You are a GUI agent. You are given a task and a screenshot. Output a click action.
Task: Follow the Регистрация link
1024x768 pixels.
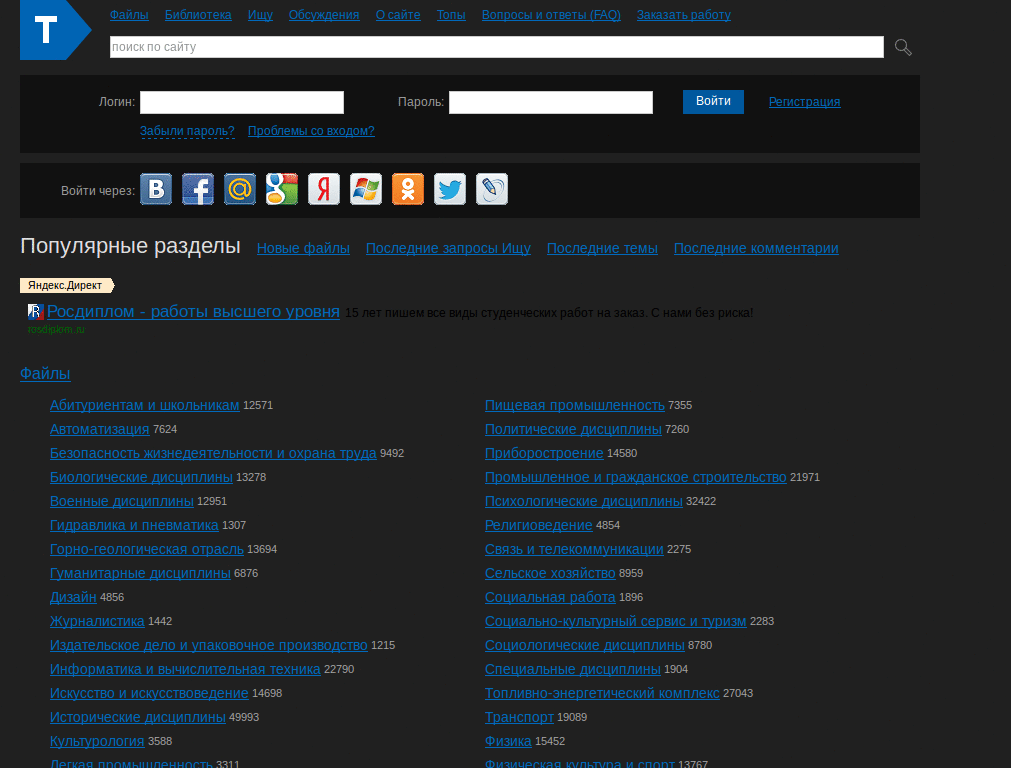[805, 102]
